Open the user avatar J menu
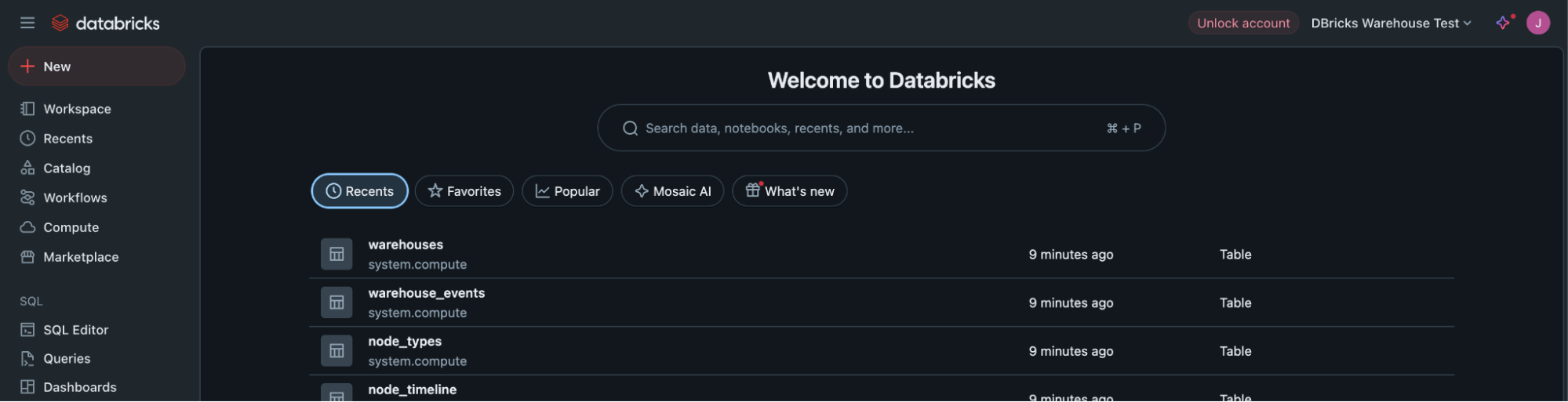Screen dimensions: 1568x402 click(x=1538, y=23)
